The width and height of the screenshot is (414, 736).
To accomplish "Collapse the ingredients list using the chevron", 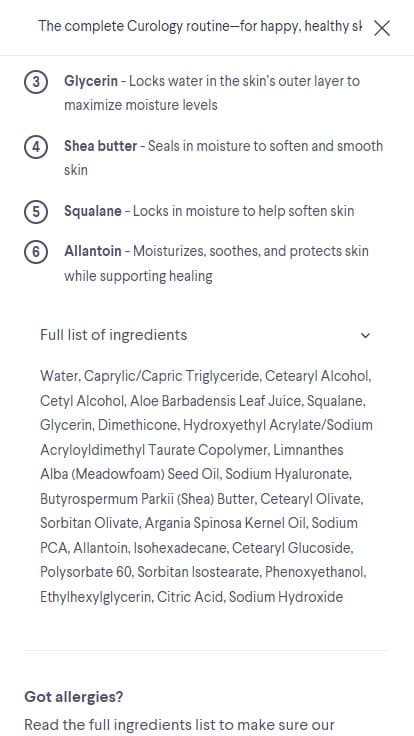I will click(365, 335).
